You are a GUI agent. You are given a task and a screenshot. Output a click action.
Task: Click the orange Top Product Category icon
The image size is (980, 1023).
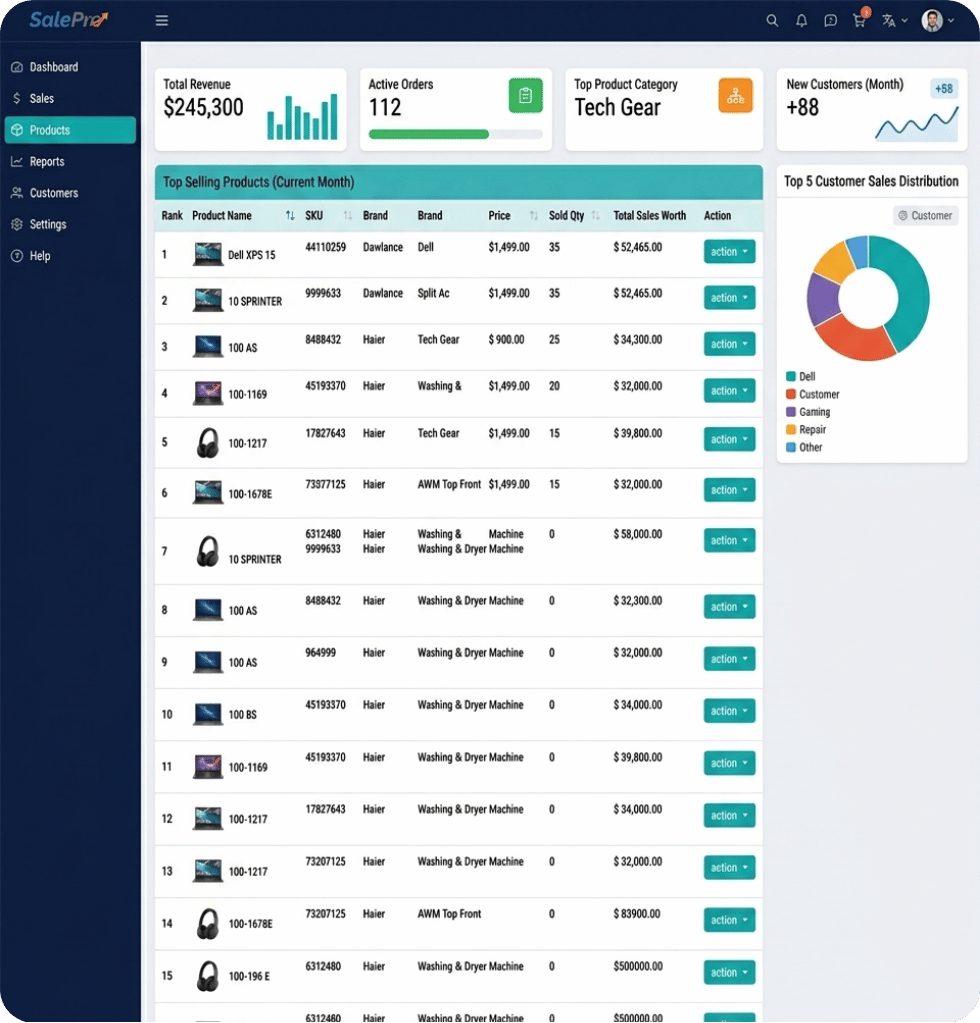(x=735, y=95)
